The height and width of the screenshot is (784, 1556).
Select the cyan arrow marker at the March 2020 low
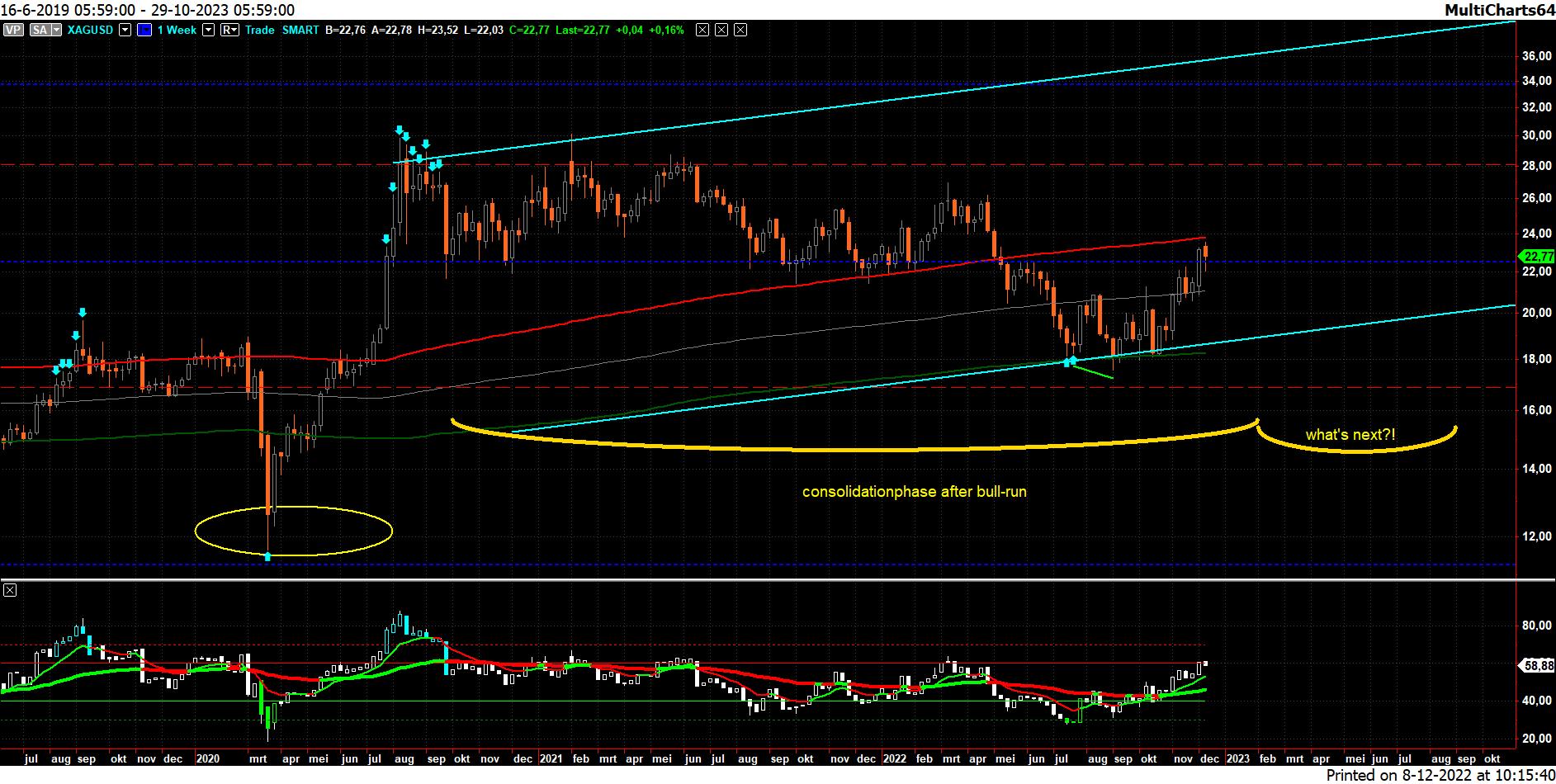pyautogui.click(x=267, y=557)
